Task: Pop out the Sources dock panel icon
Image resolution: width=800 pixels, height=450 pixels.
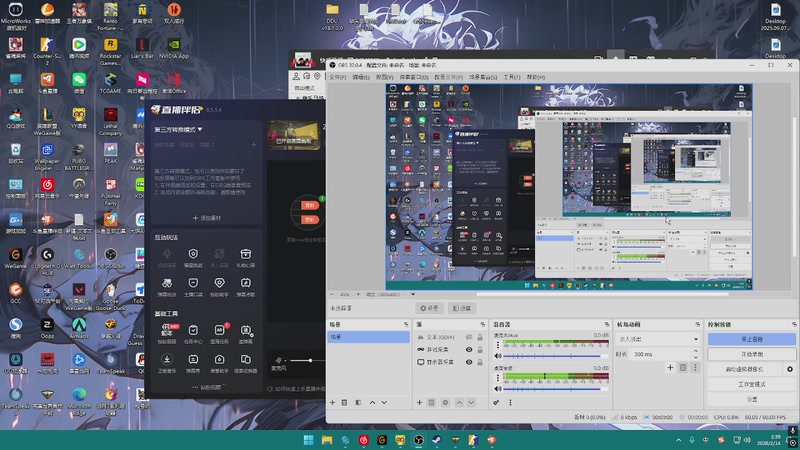Action: pos(483,324)
